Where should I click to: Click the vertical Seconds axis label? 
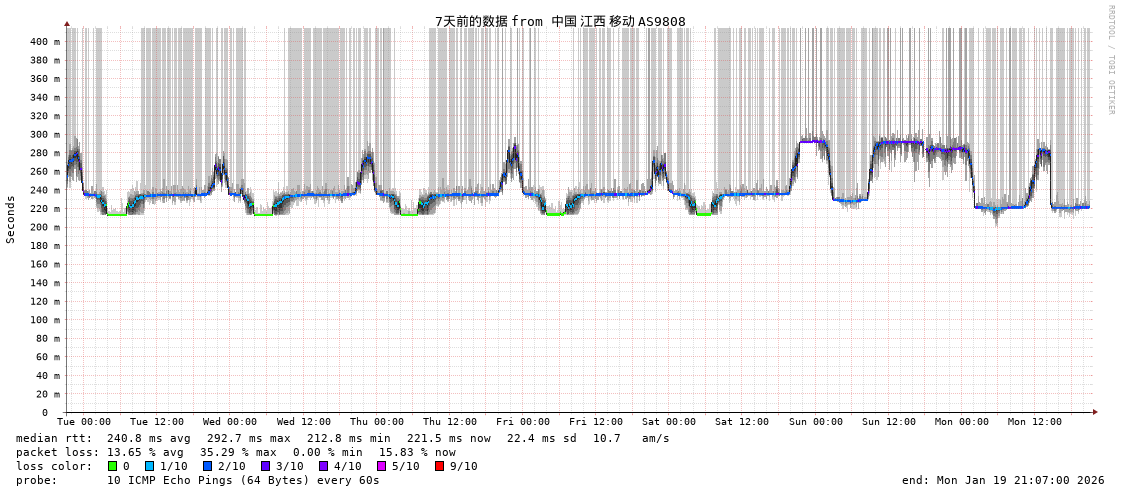(11, 219)
